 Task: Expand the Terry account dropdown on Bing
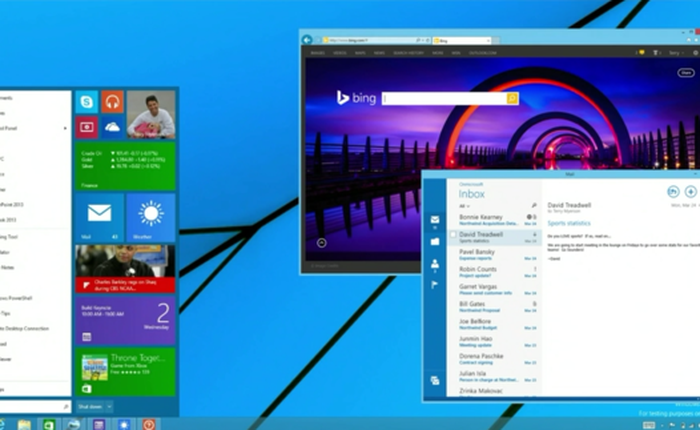(x=676, y=53)
